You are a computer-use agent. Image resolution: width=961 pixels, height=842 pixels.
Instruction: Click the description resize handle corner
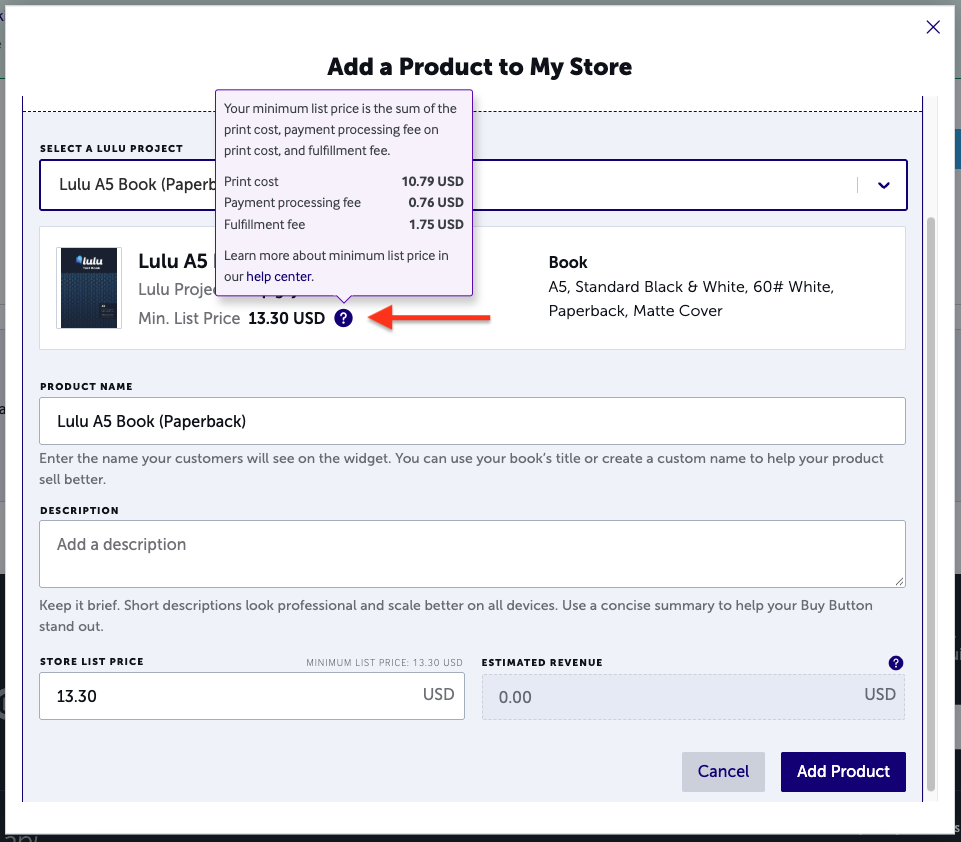(x=899, y=581)
